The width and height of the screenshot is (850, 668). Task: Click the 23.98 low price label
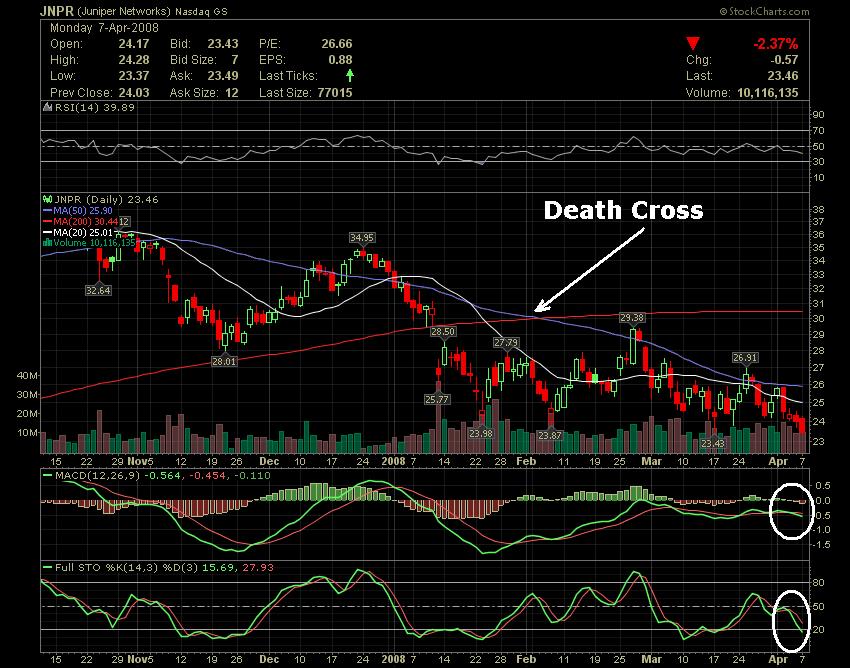(481, 433)
